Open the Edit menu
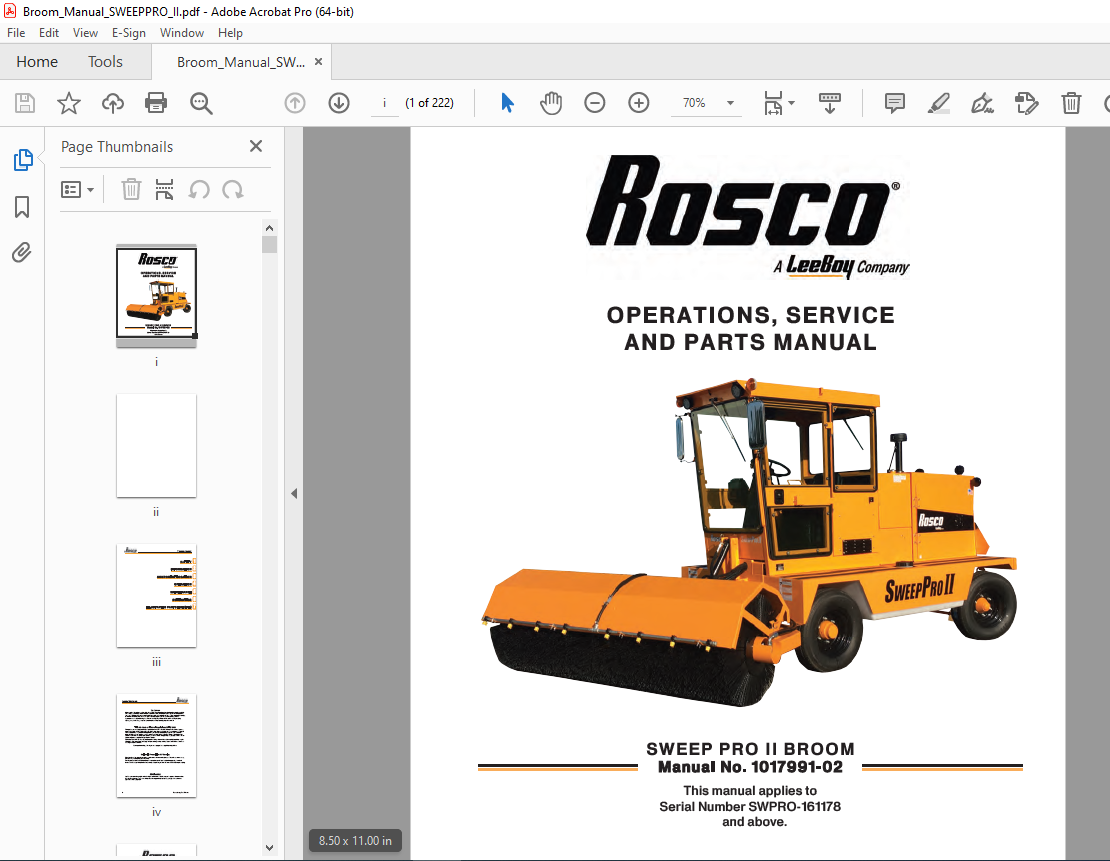This screenshot has height=861, width=1110. [49, 33]
